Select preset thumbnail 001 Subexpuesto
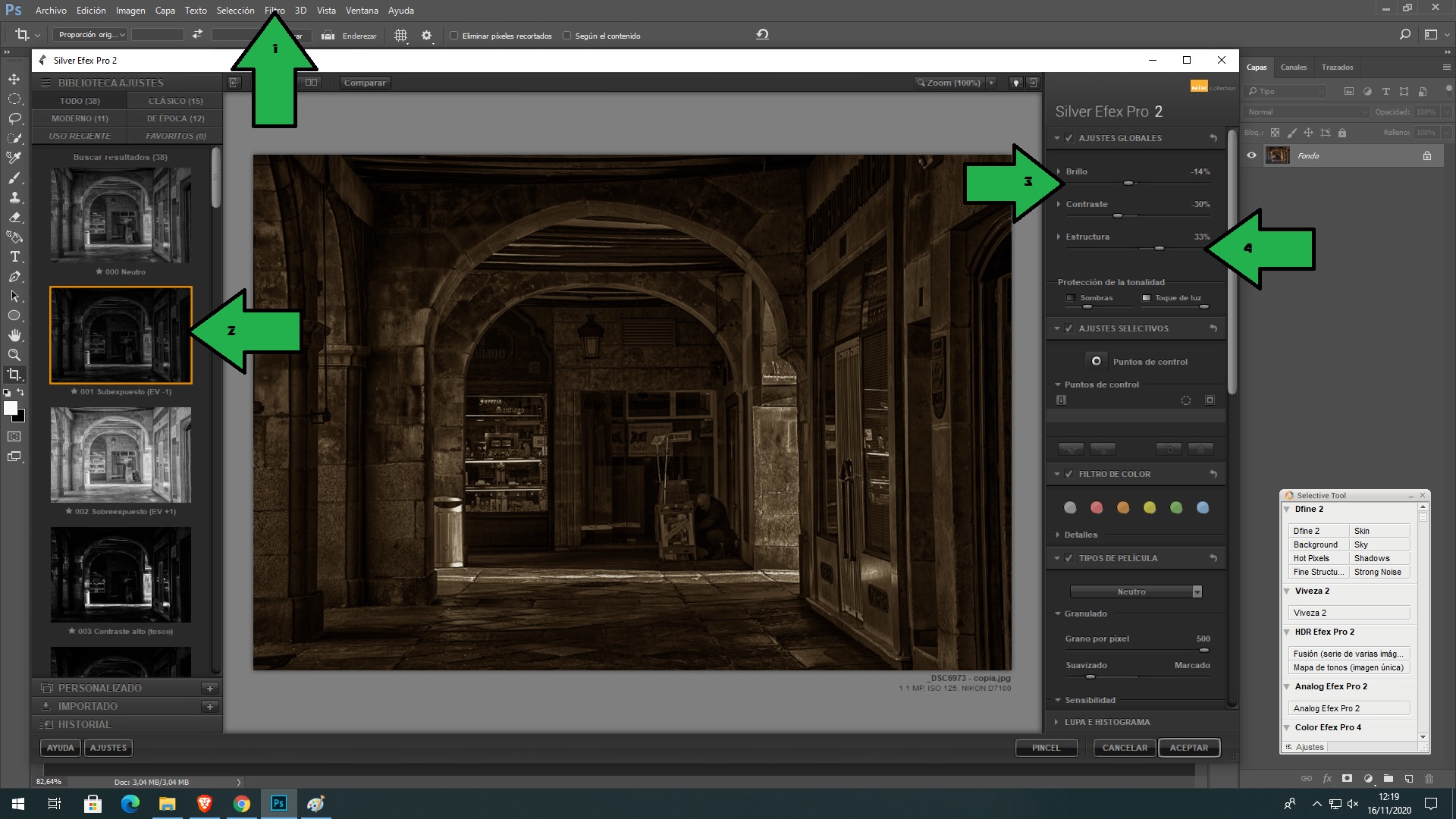Image resolution: width=1456 pixels, height=819 pixels. (120, 335)
